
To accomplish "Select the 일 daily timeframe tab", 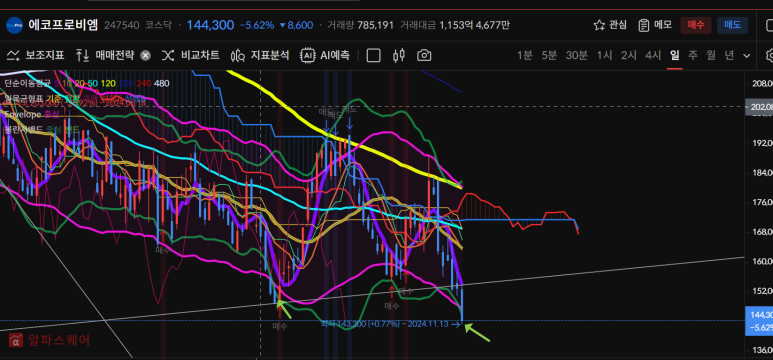I will 674,55.
